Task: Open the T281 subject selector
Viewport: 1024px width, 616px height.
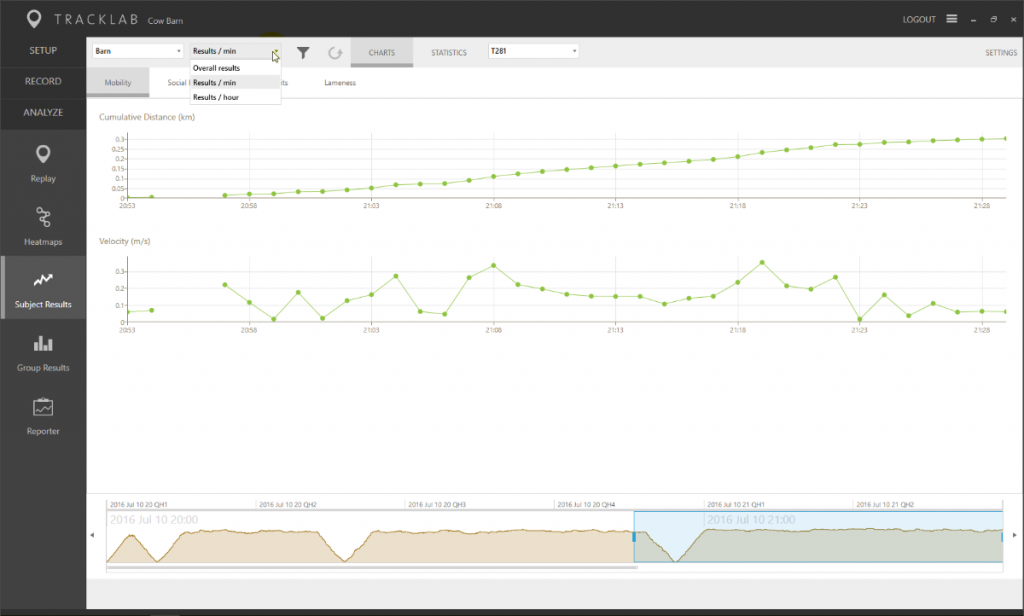Action: coord(533,49)
